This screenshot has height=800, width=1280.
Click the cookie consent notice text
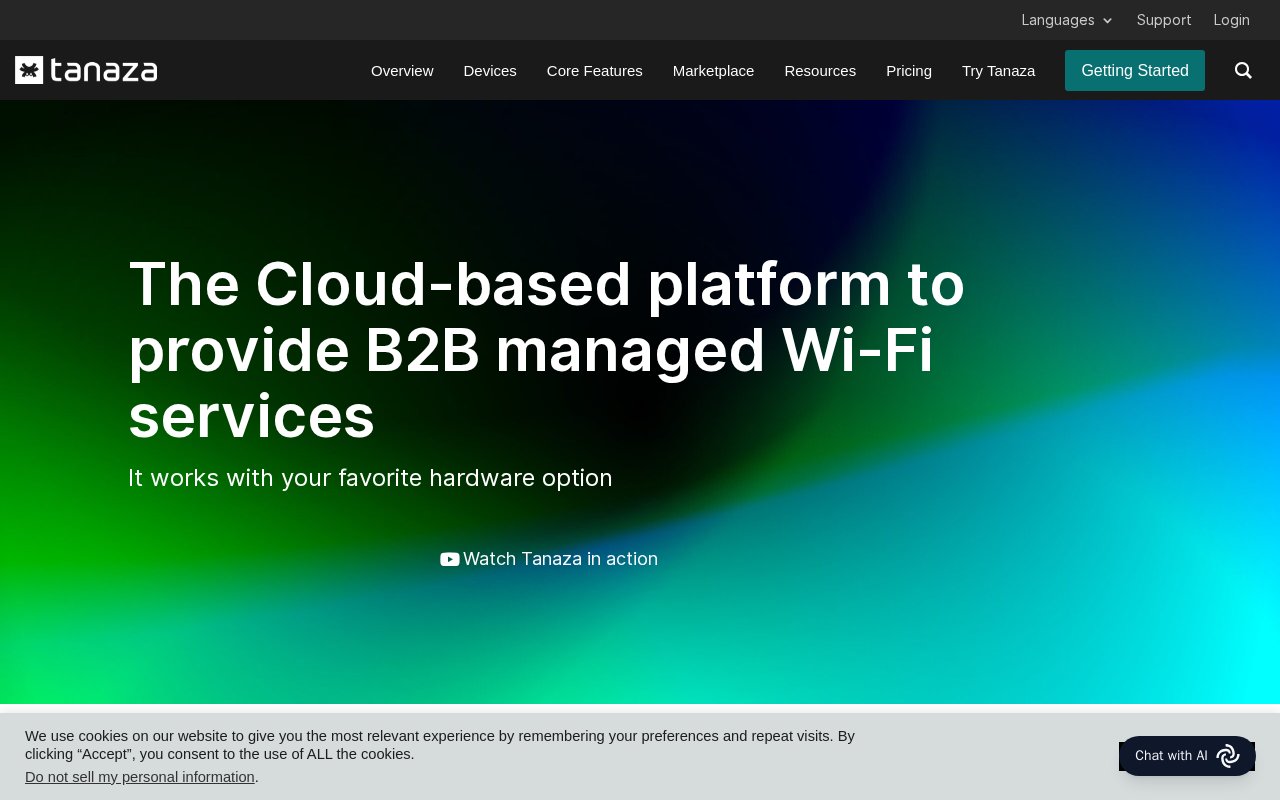(x=440, y=745)
